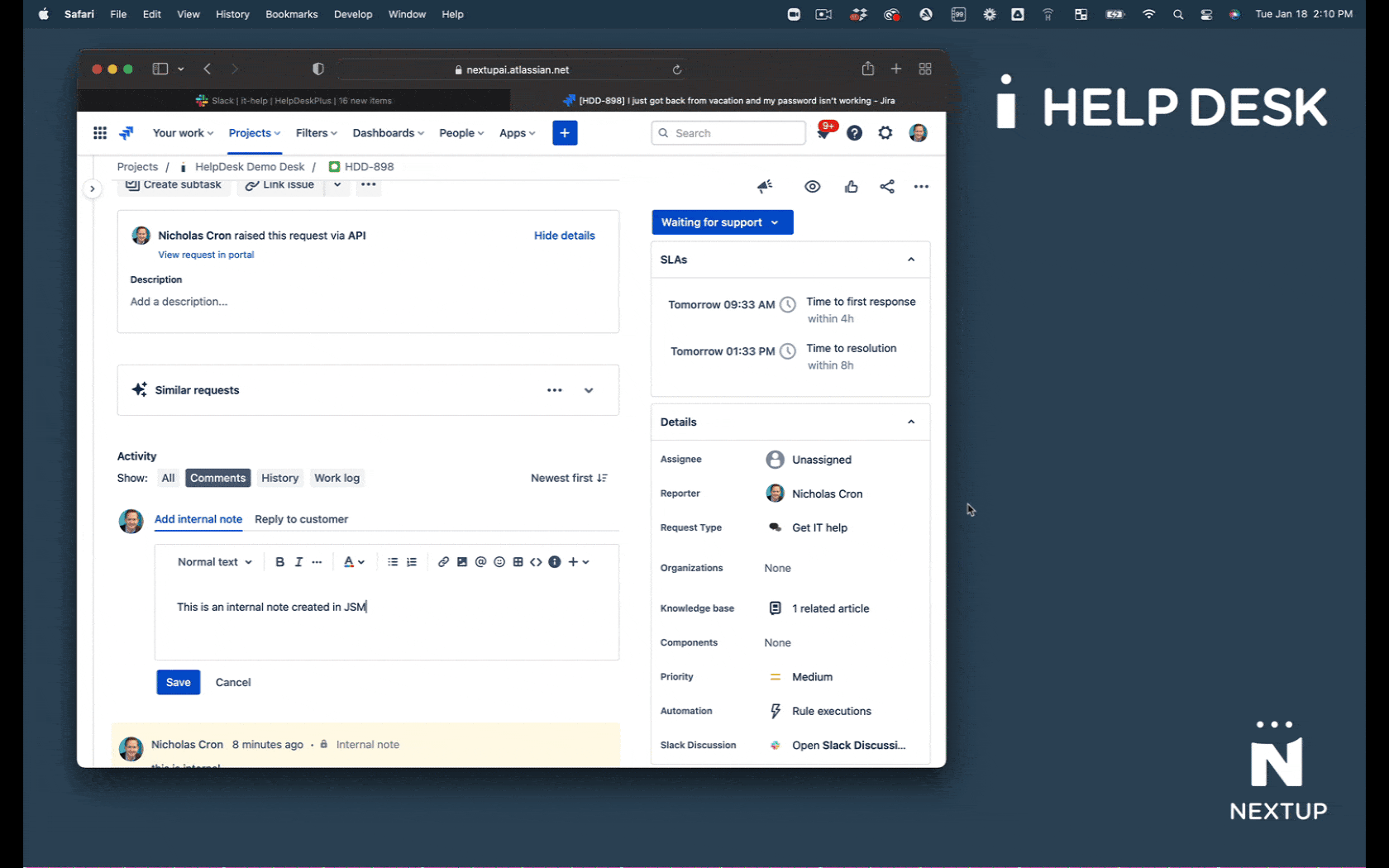
Task: Insert a code snippet in editor
Action: click(536, 562)
